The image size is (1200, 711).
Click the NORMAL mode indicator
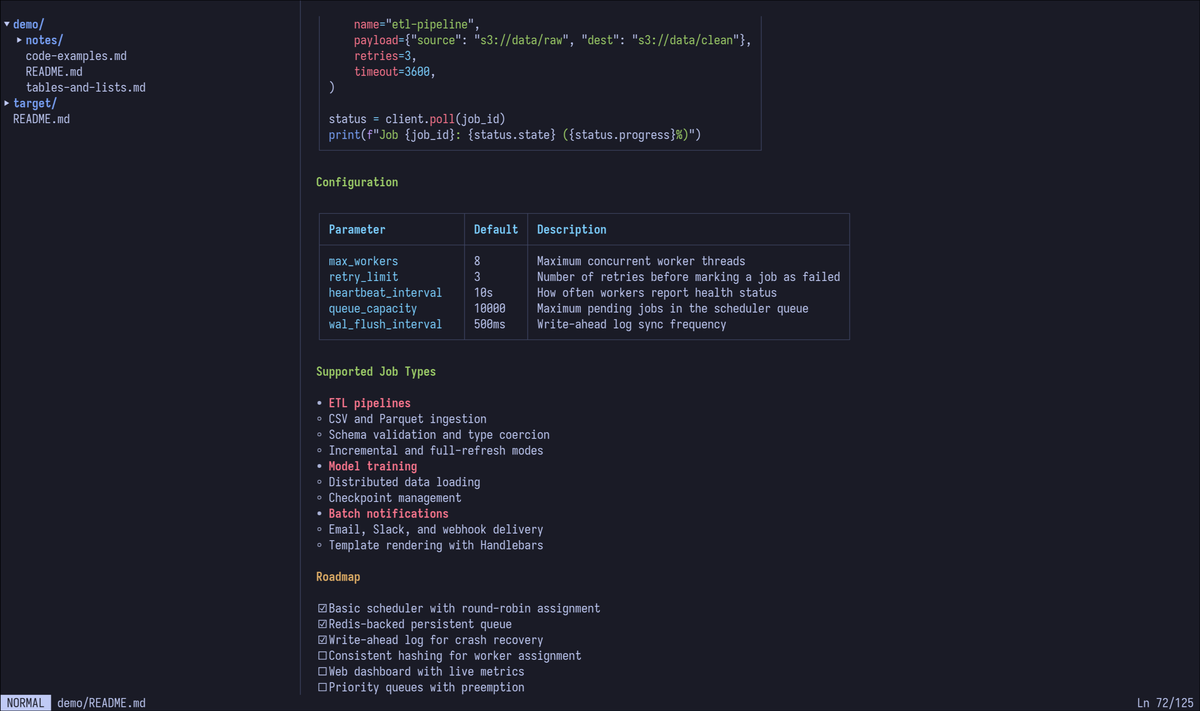25,702
